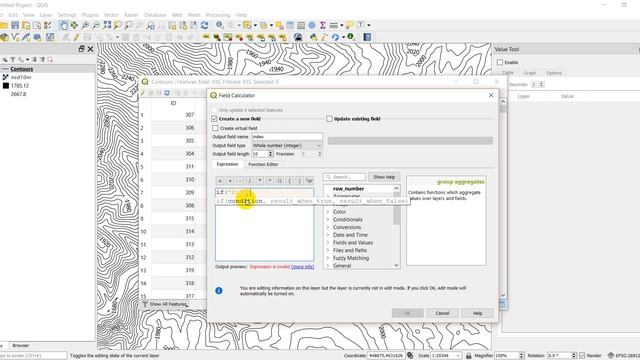Click the function Search box
This screenshot has width=640, height=360.
point(344,177)
